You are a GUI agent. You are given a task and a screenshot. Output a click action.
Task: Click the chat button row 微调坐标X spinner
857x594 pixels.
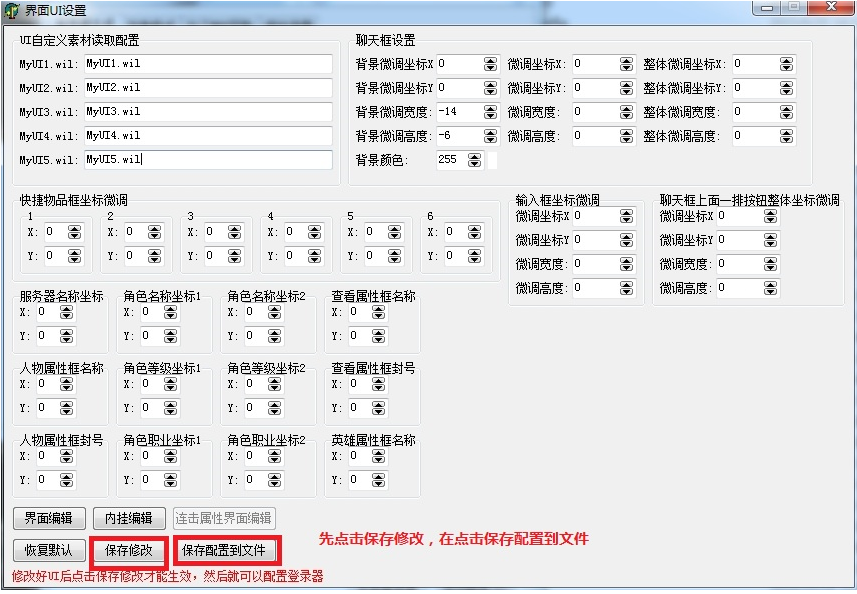click(x=770, y=216)
